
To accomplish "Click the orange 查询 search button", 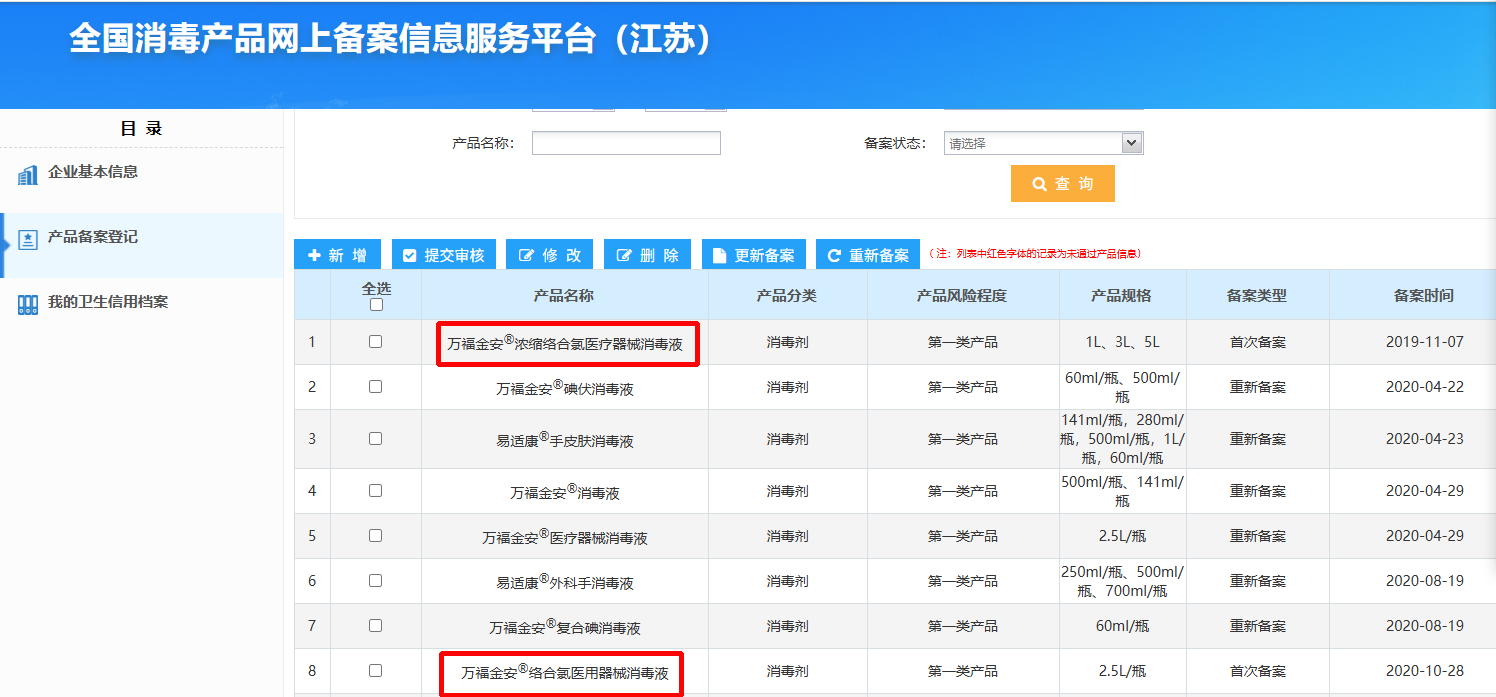I will (x=1062, y=183).
